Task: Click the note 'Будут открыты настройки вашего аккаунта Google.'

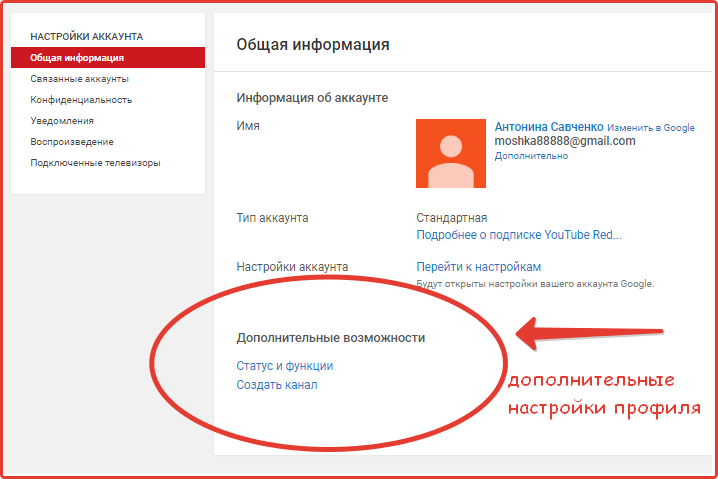Action: pyautogui.click(x=535, y=284)
